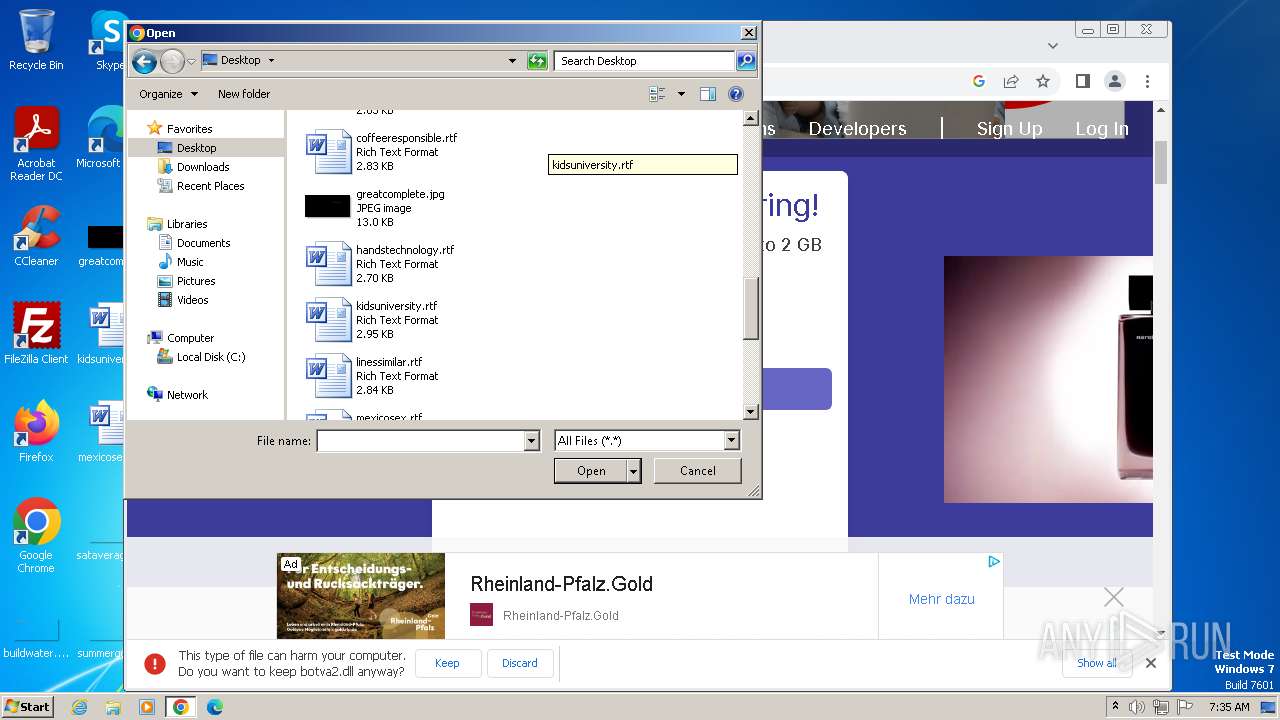Click the volume icon in system tray
This screenshot has height=720, width=1280.
pos(1137,707)
